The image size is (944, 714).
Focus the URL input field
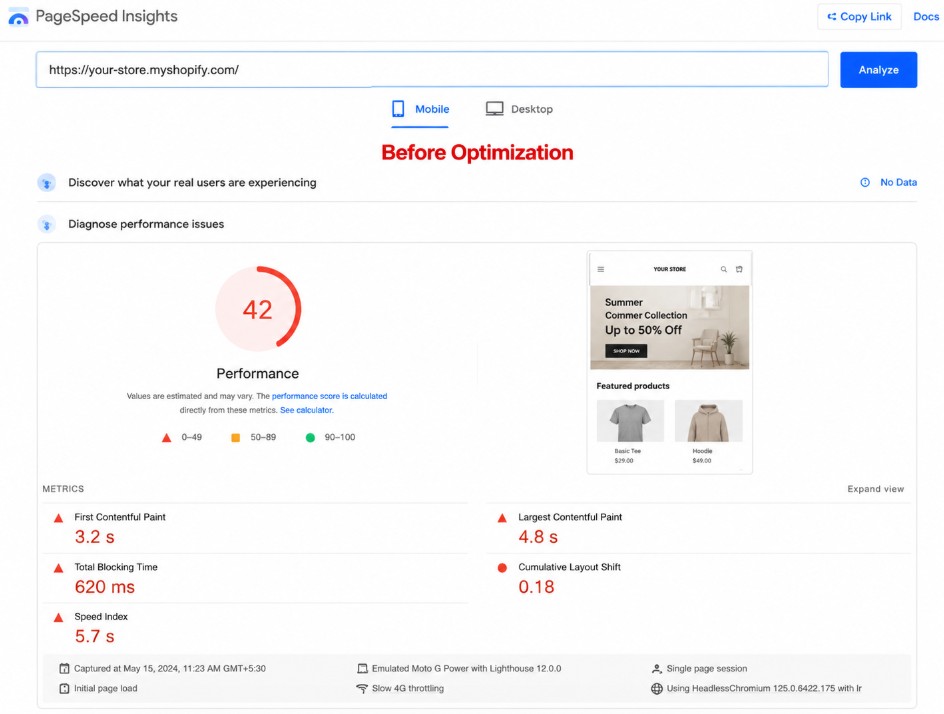(432, 70)
